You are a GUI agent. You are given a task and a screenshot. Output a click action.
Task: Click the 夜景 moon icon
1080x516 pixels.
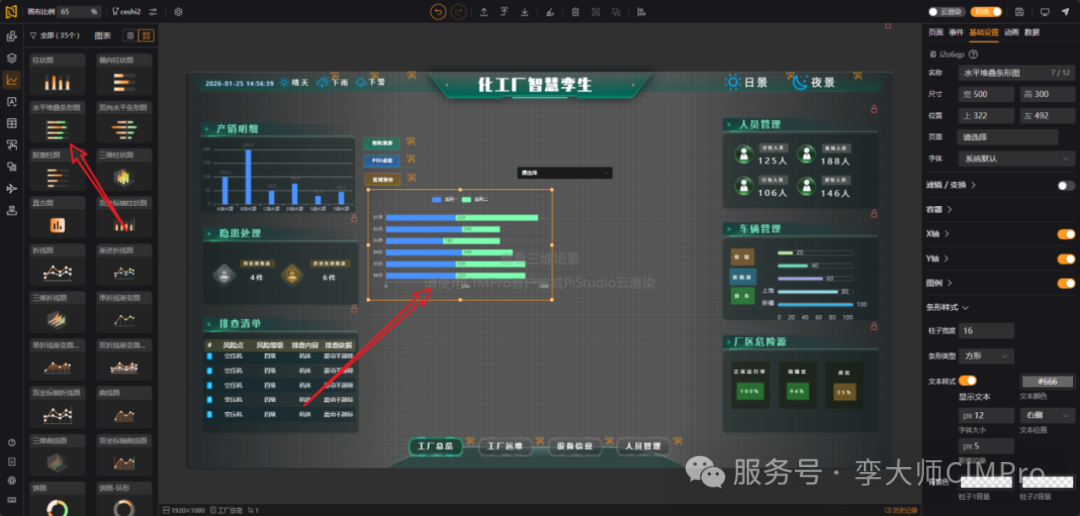click(799, 83)
